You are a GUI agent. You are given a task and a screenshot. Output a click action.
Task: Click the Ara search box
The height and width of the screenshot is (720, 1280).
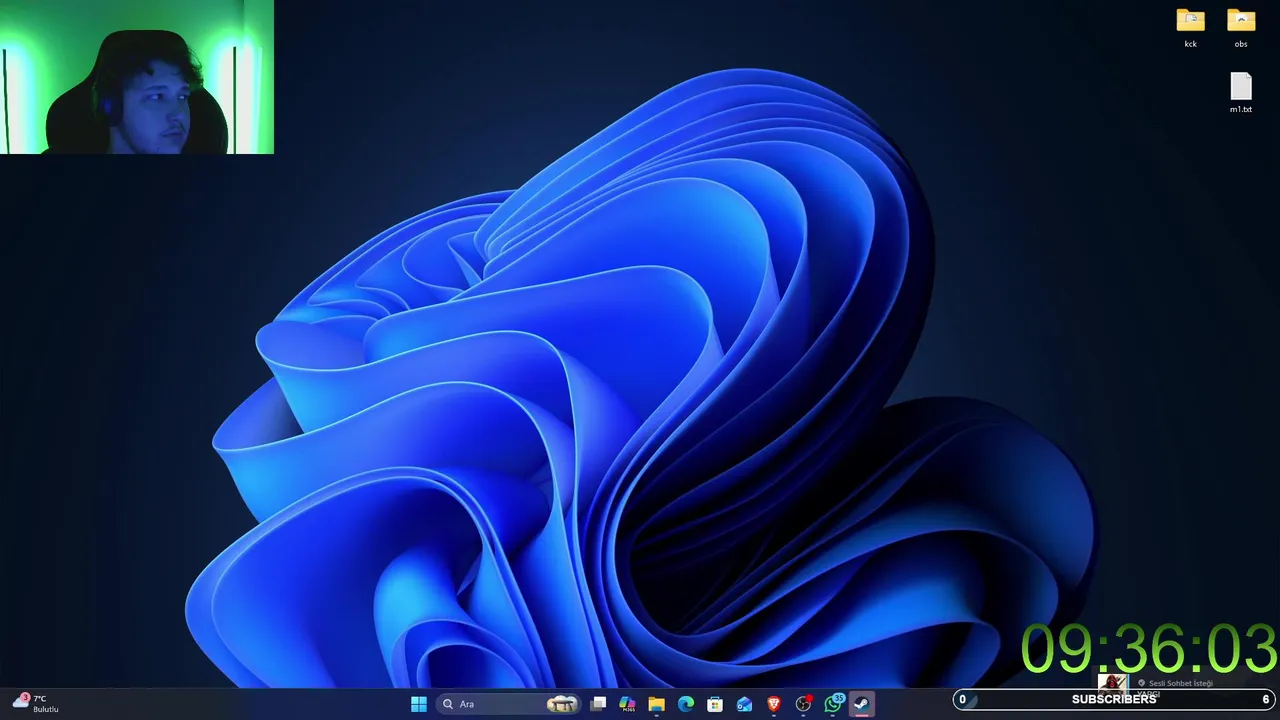510,704
